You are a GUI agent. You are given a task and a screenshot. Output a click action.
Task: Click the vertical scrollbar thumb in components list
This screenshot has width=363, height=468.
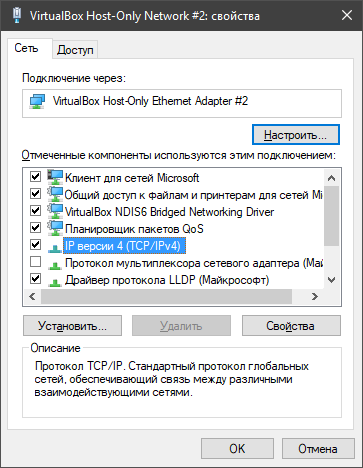[331, 216]
